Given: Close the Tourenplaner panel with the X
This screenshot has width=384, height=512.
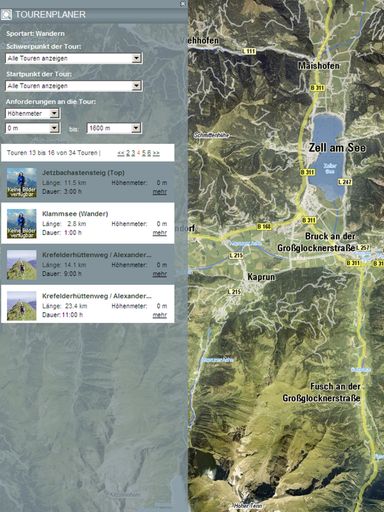Looking at the screenshot, I should coord(183,4).
